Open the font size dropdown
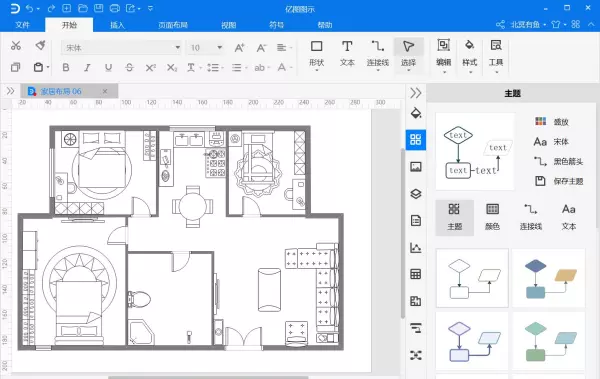Viewport: 600px width, 379px height. (x=220, y=47)
